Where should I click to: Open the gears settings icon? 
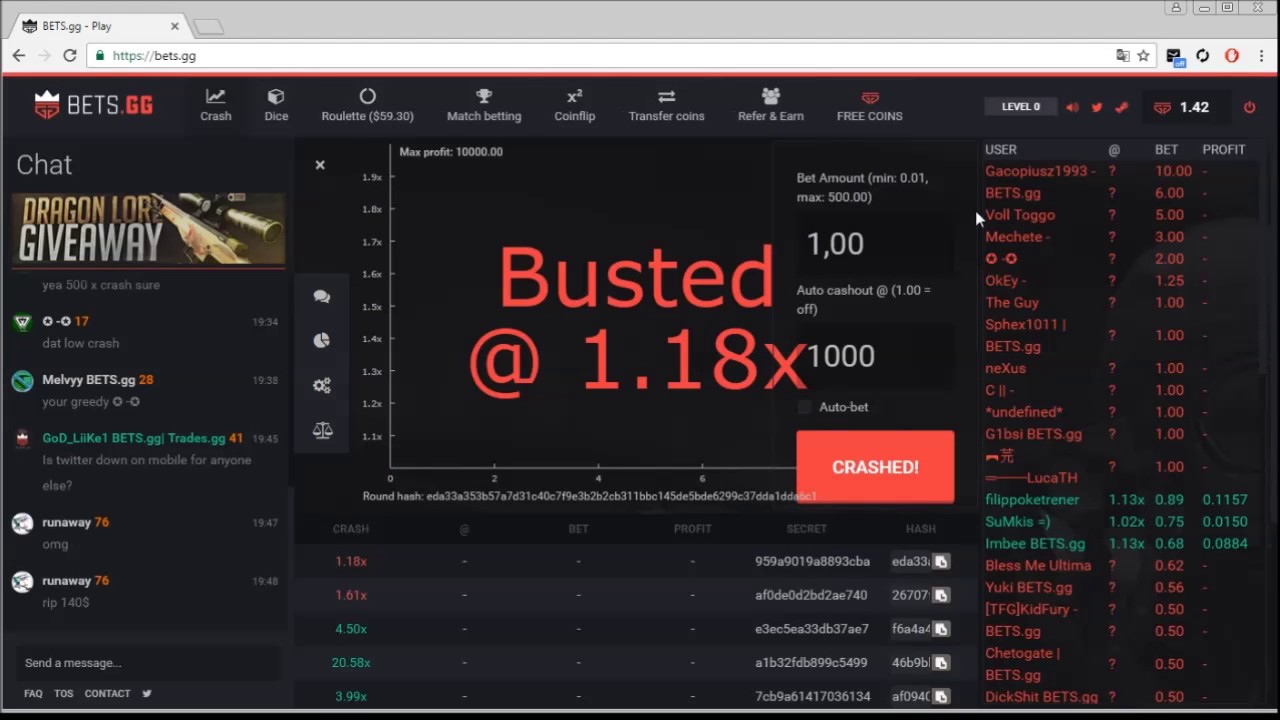pyautogui.click(x=322, y=385)
